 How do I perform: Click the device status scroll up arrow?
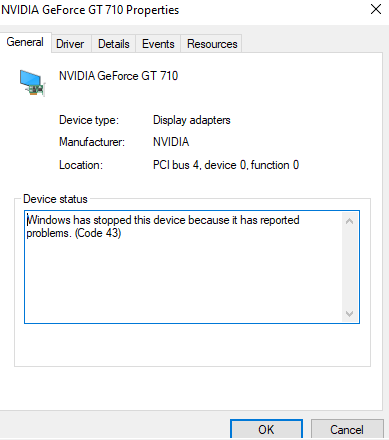[x=349, y=221]
